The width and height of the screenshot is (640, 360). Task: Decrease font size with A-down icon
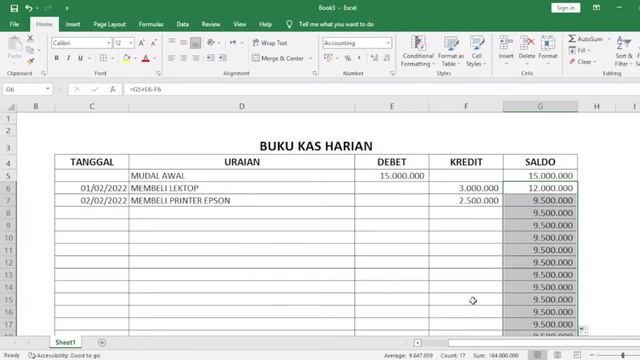coord(153,43)
